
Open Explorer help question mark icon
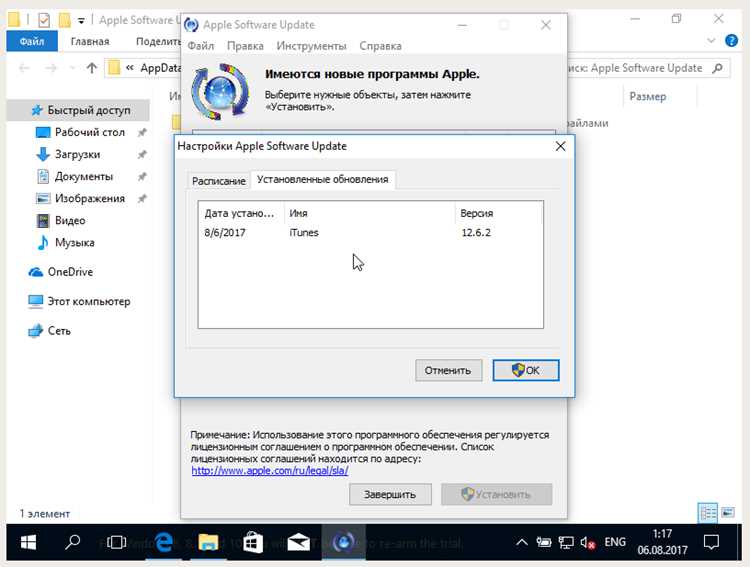(731, 41)
